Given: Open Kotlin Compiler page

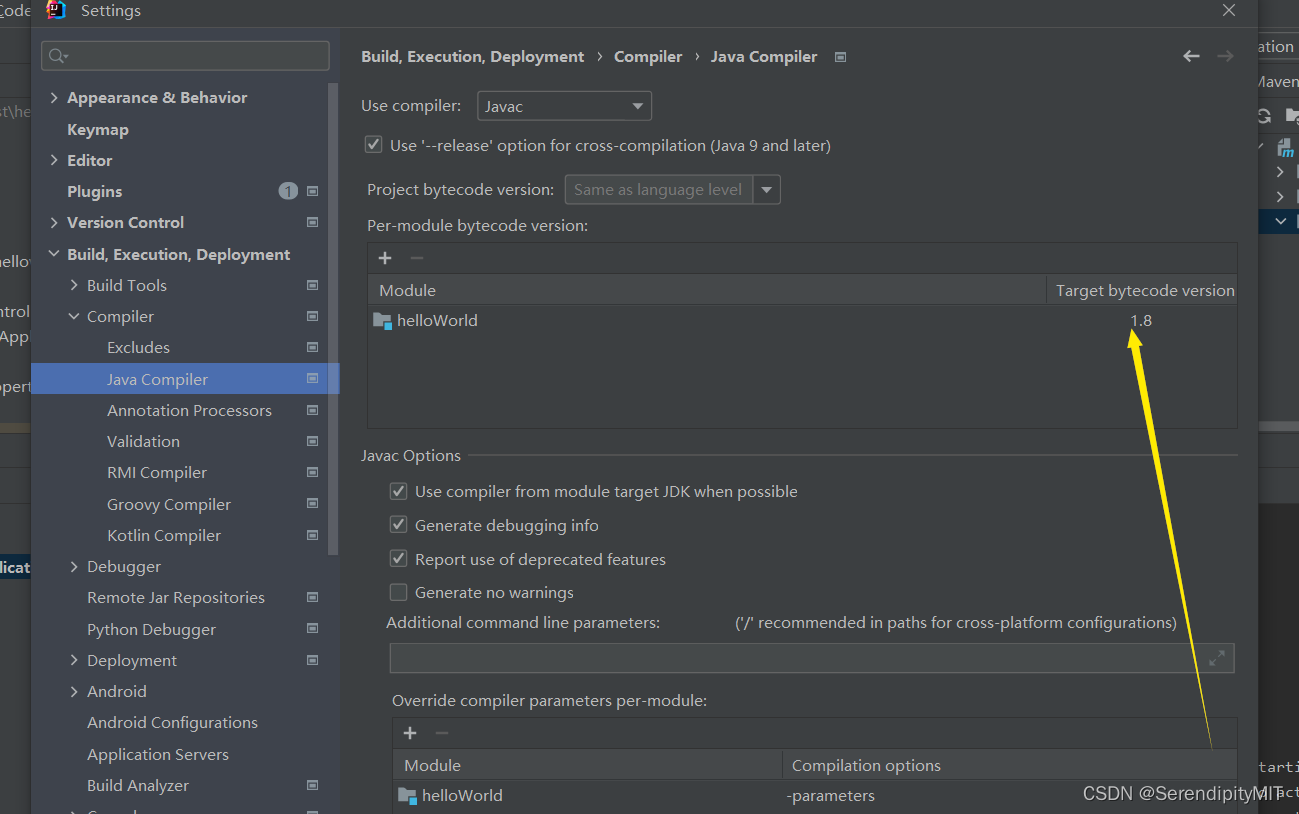Looking at the screenshot, I should 164,535.
